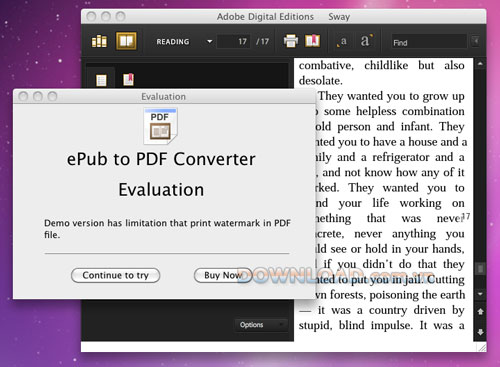Screen dimensions: 500x367
Task: Click the scrollbar up arrow in reader
Action: click(x=480, y=64)
